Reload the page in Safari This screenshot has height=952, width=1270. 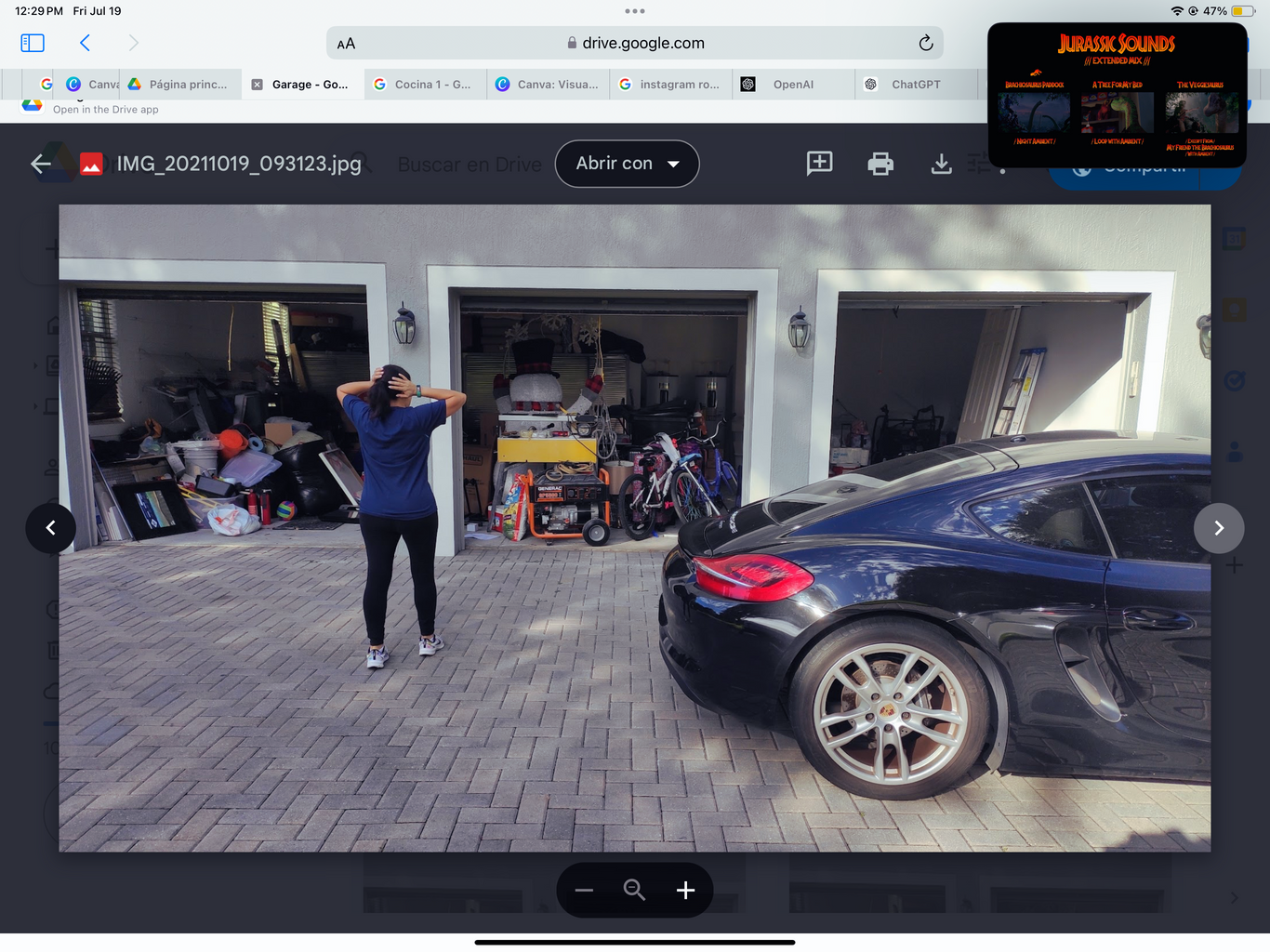(x=925, y=43)
